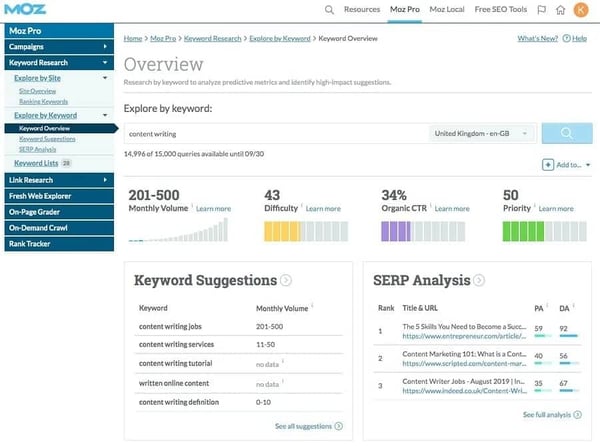This screenshot has width=600, height=446.
Task: Open On-Demand Crawl in sidebar
Action: pos(59,228)
